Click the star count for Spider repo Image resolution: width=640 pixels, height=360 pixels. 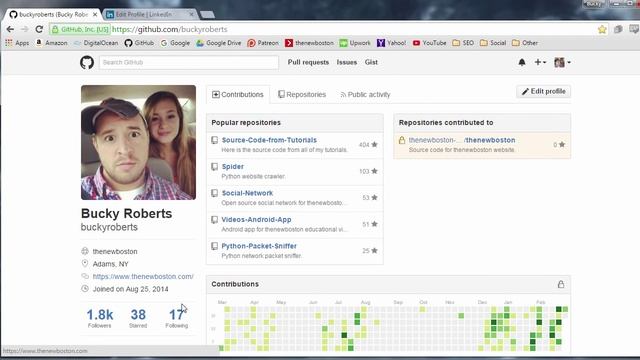coord(368,171)
